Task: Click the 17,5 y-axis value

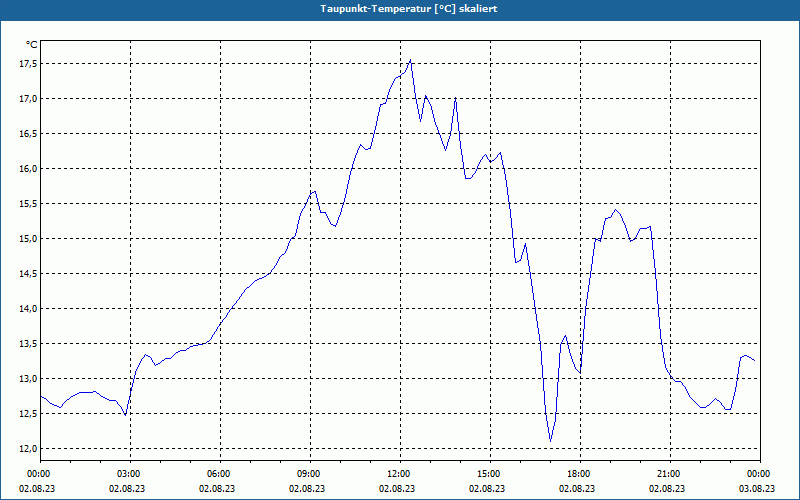Action: click(x=29, y=64)
